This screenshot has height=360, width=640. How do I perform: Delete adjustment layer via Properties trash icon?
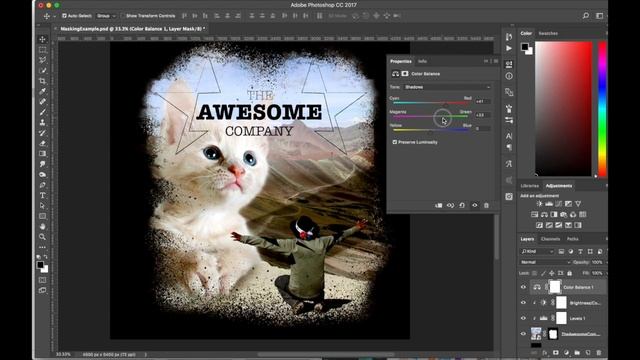click(x=486, y=205)
